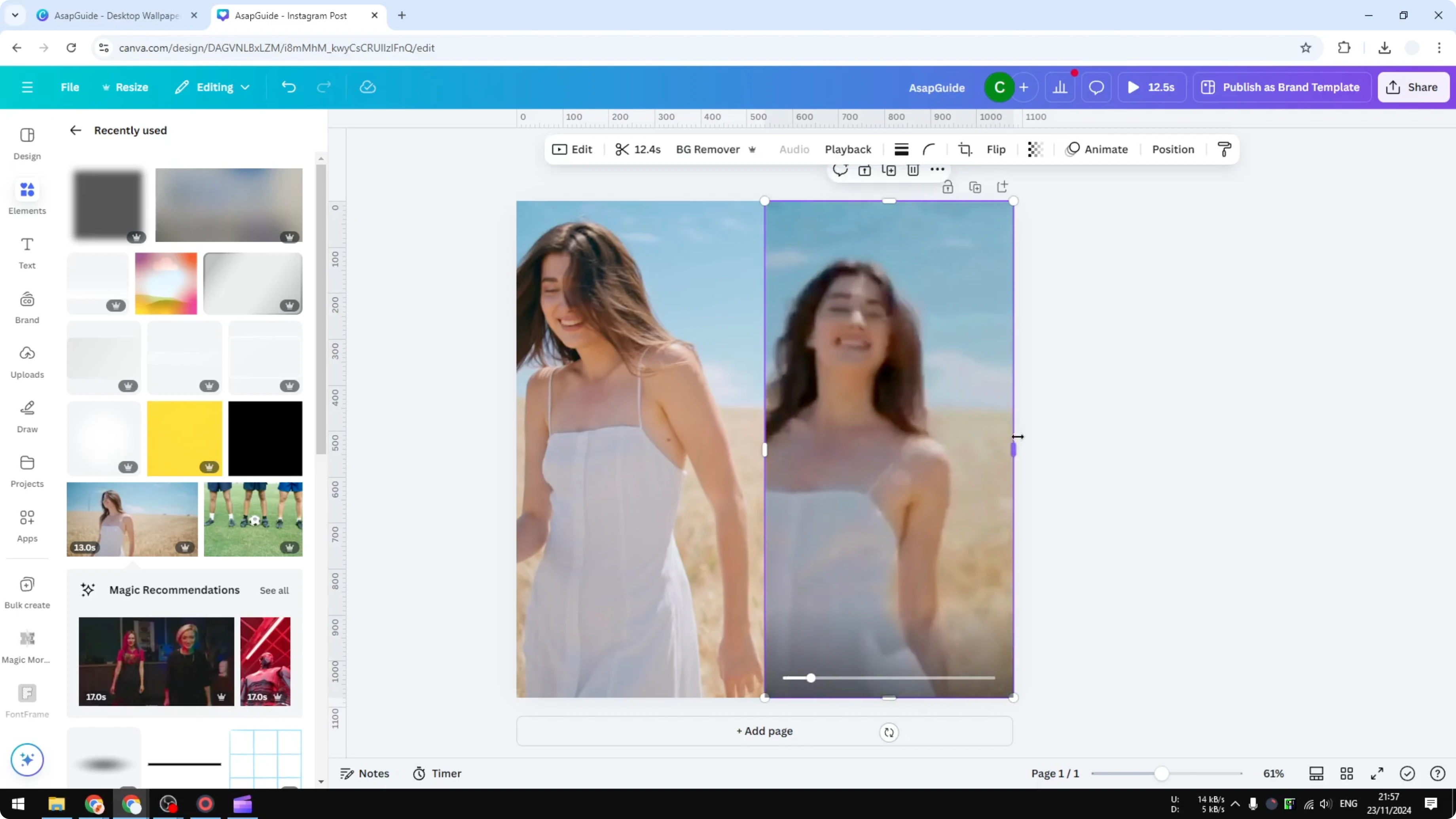The height and width of the screenshot is (819, 1456).
Task: Toggle the lock on the selected video
Action: 948,186
